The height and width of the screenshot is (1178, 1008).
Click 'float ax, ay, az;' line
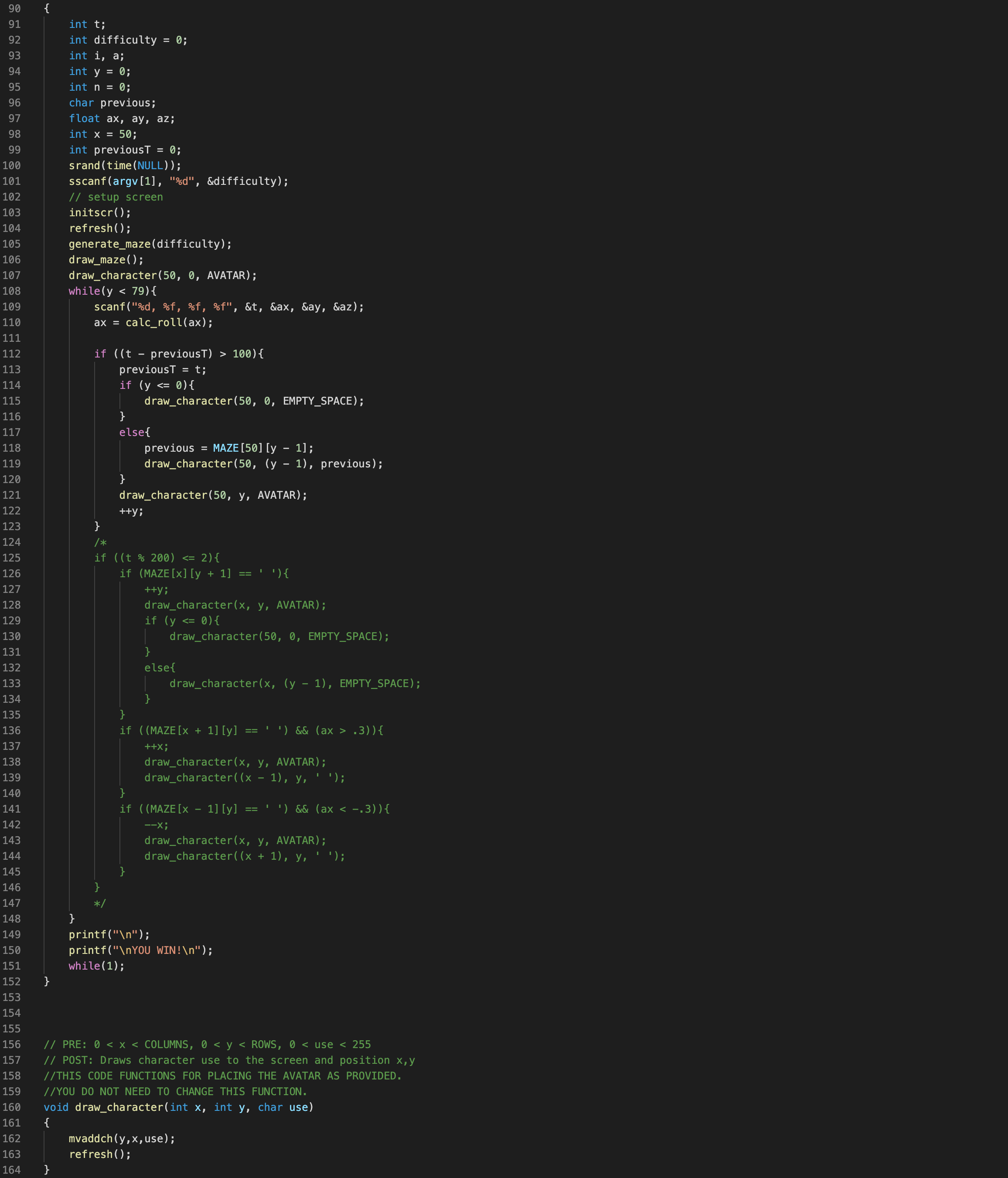[x=122, y=119]
